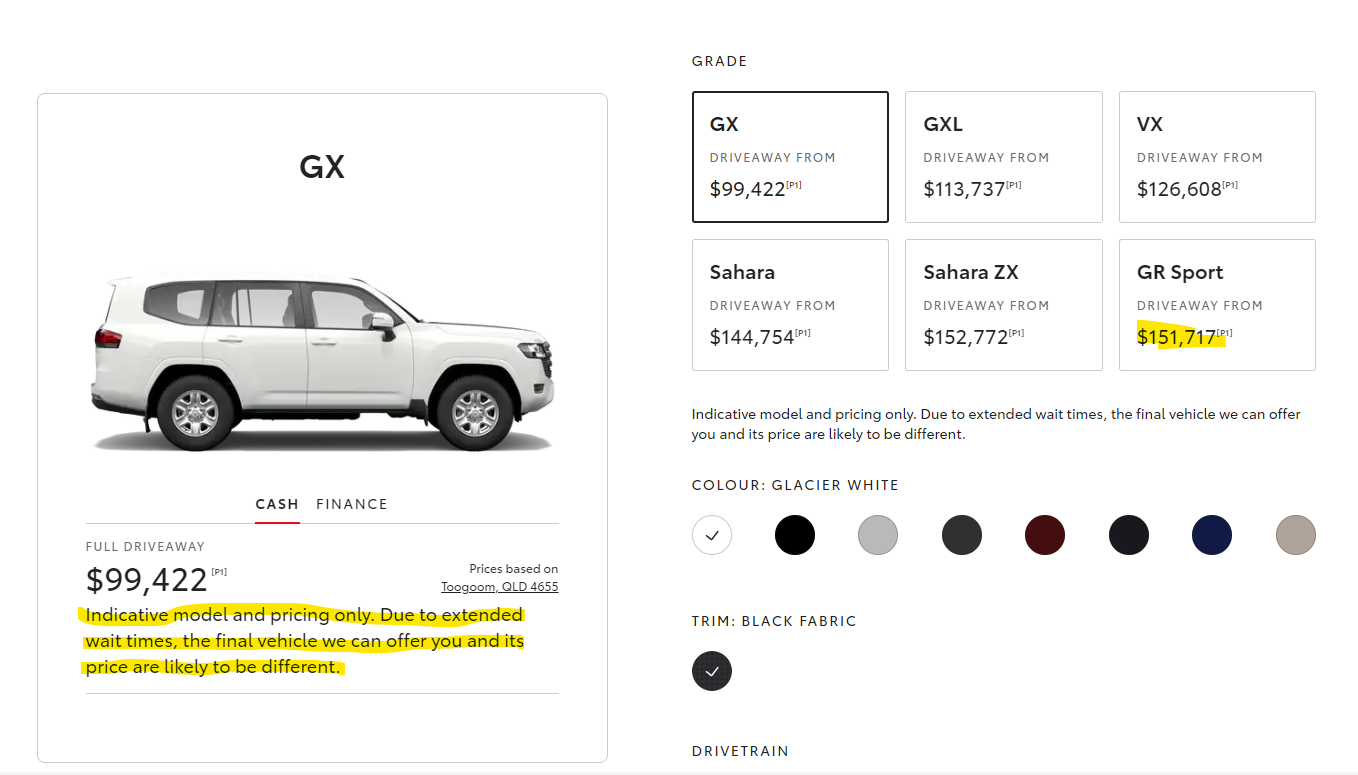Pick the VX grade card
The image size is (1358, 775).
tap(1217, 157)
